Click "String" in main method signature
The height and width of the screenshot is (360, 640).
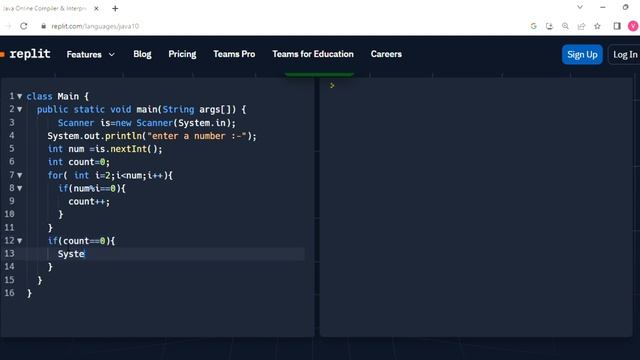178,109
